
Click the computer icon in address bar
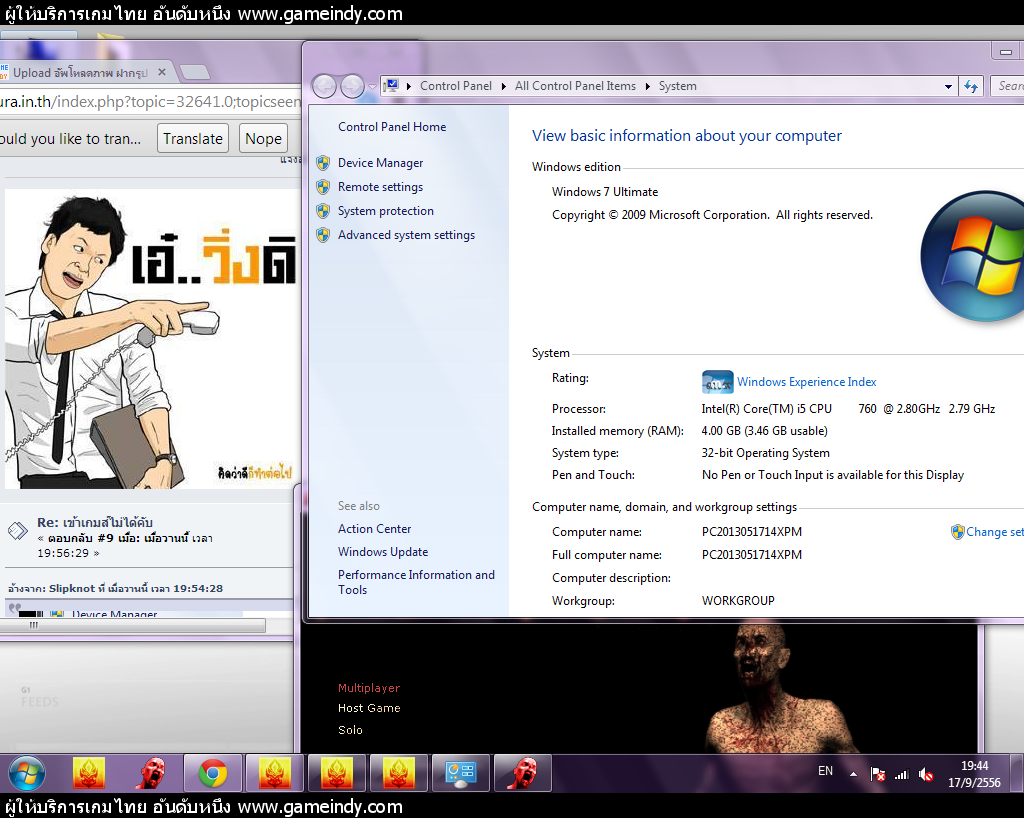(x=392, y=86)
